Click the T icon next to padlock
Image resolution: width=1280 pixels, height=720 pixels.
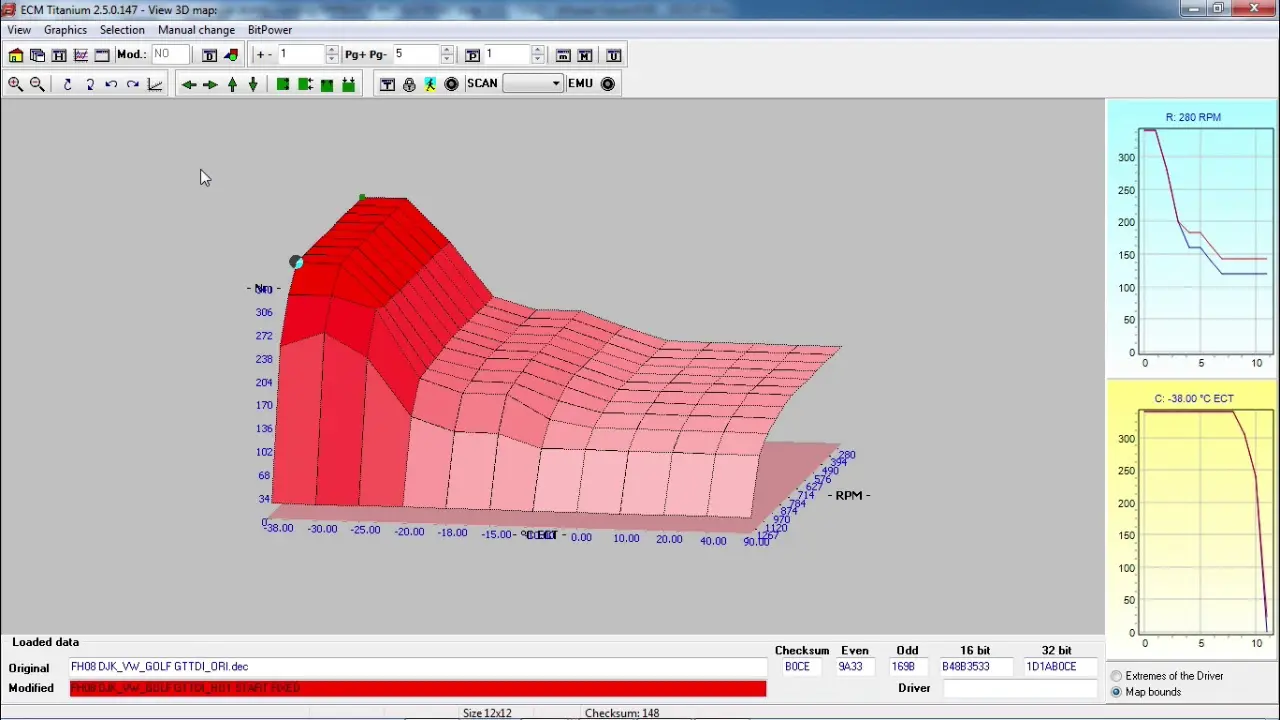click(x=387, y=84)
